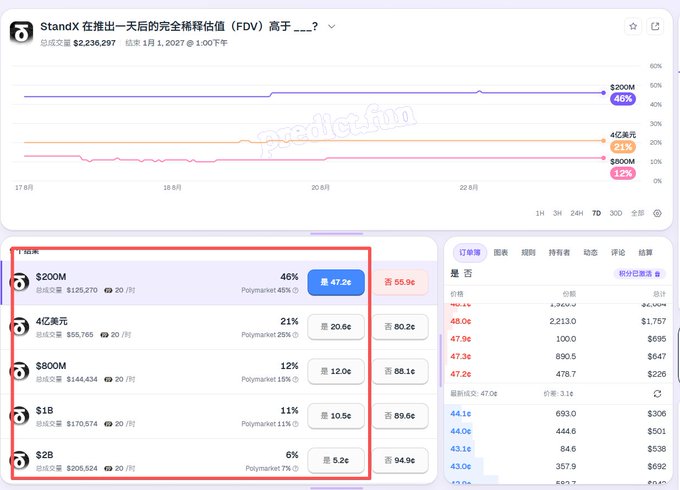Click the 47.9¢ ask price row

coord(558,339)
